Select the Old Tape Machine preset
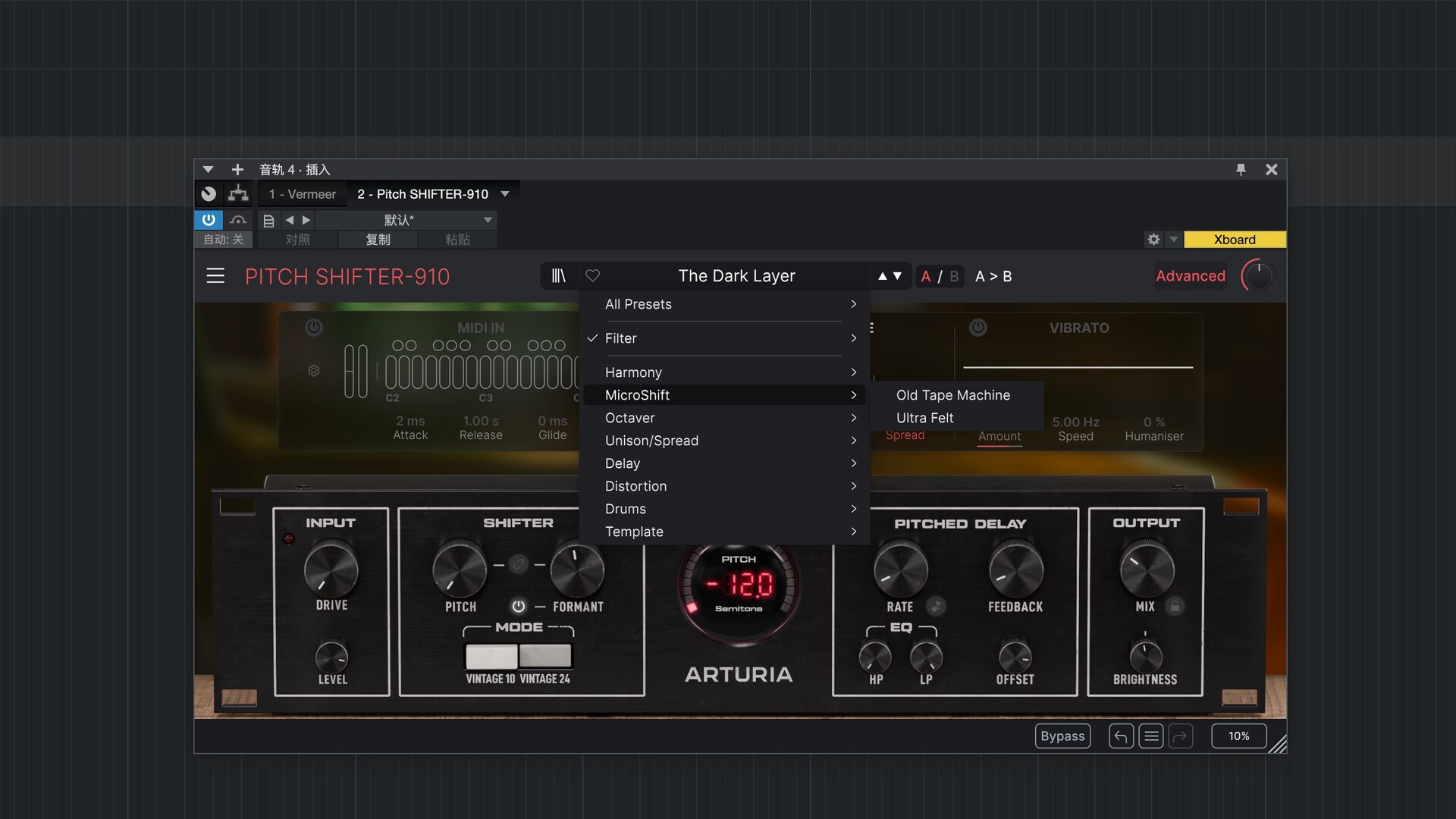This screenshot has width=1456, height=819. pyautogui.click(x=953, y=395)
